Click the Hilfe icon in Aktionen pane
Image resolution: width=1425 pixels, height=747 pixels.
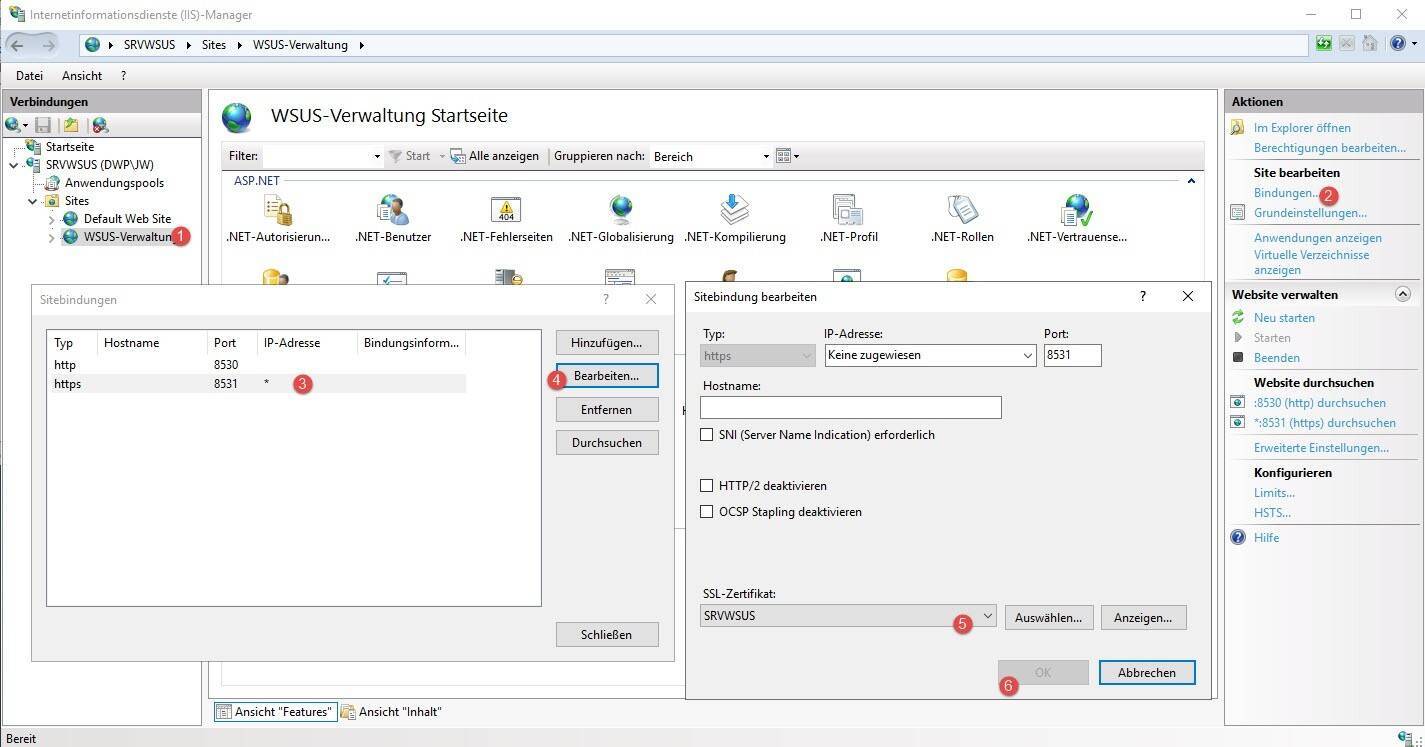point(1238,538)
